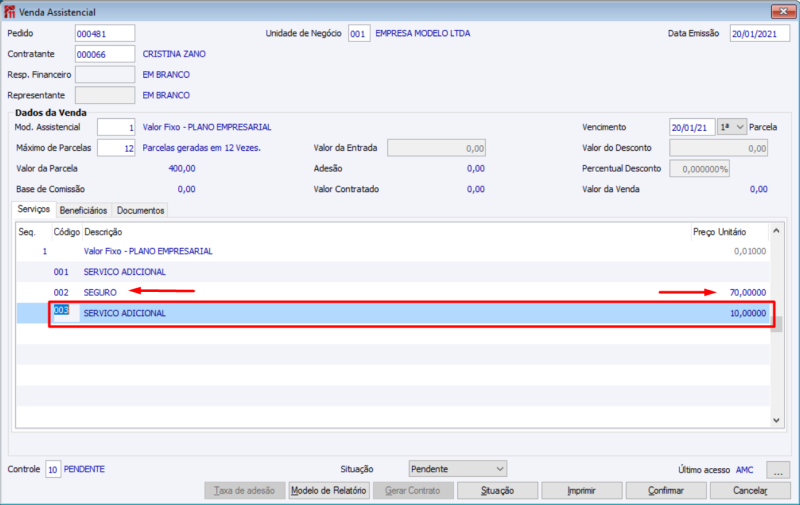The image size is (800, 505).
Task: Click the Percentual Desconto field
Action: pyautogui.click(x=699, y=168)
